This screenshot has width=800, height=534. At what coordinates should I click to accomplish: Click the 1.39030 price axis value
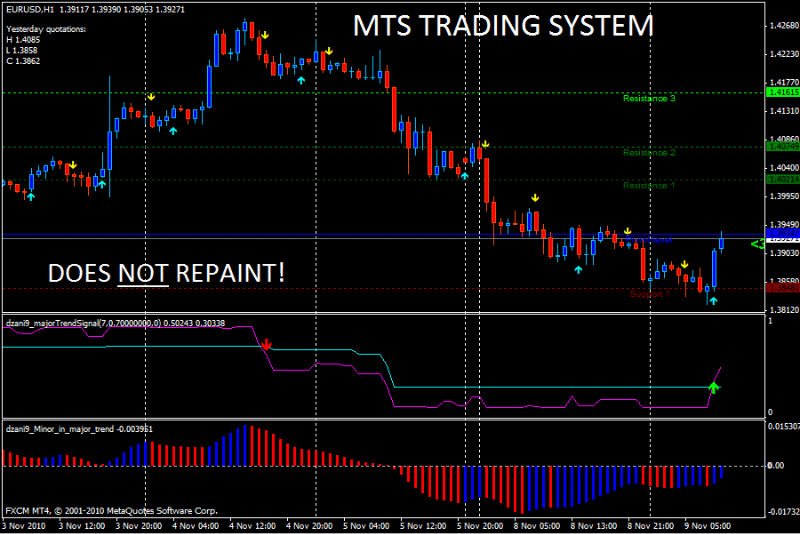[784, 253]
